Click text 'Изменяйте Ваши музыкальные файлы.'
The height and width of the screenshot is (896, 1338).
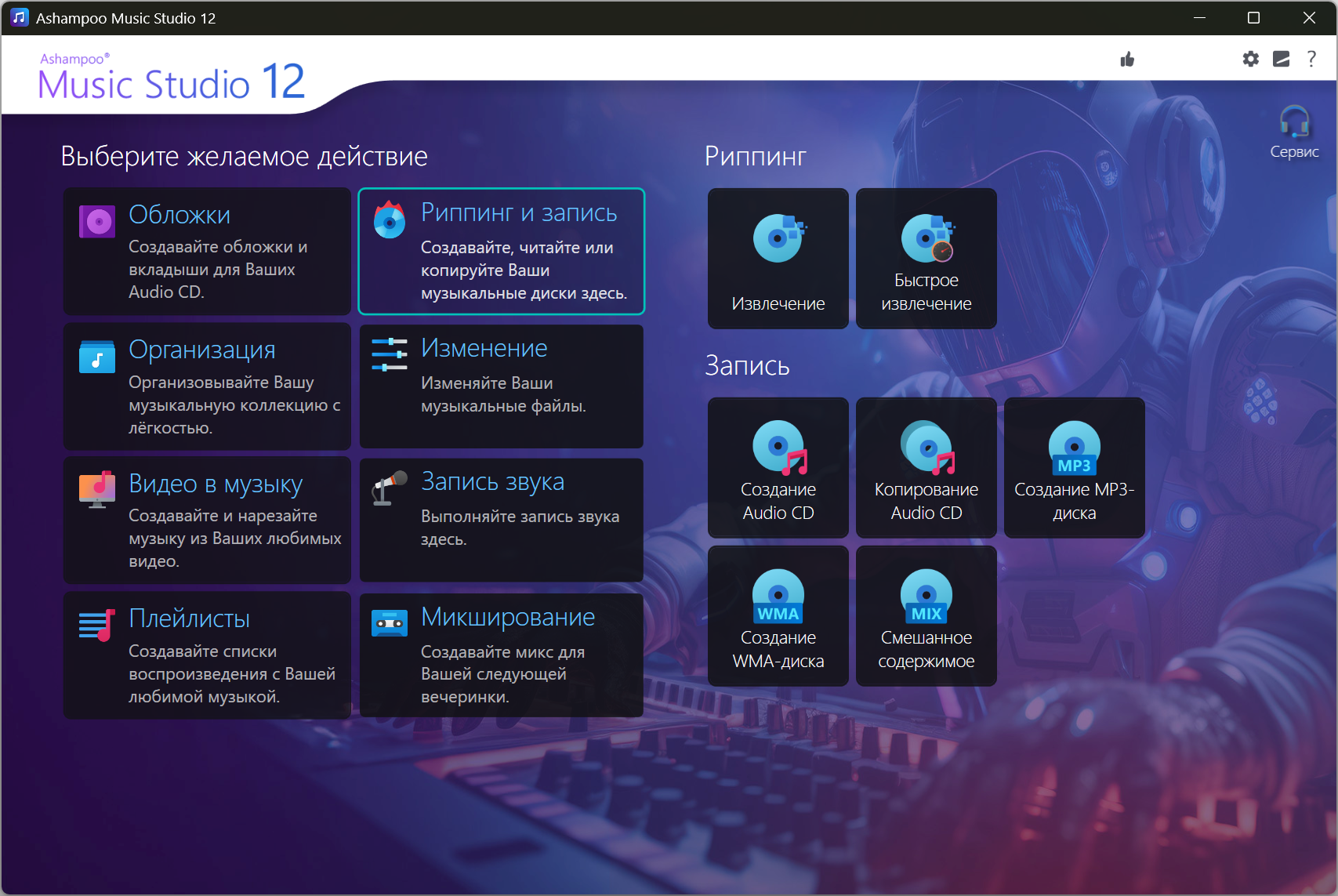tap(503, 394)
